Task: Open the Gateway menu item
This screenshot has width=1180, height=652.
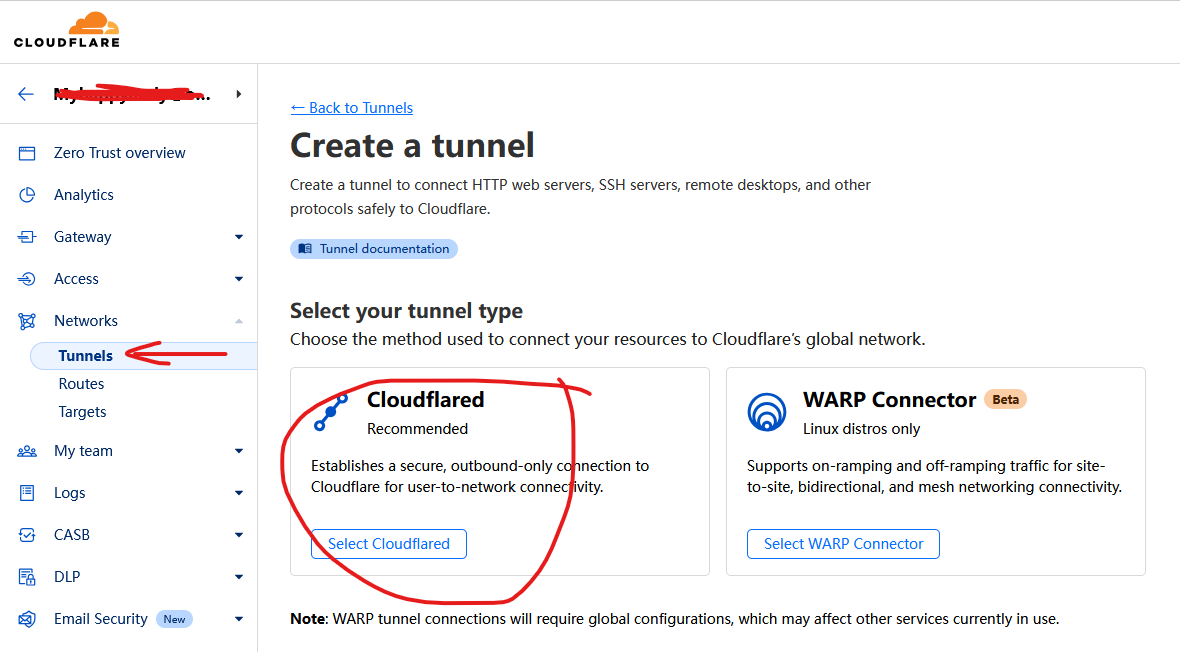Action: (83, 237)
